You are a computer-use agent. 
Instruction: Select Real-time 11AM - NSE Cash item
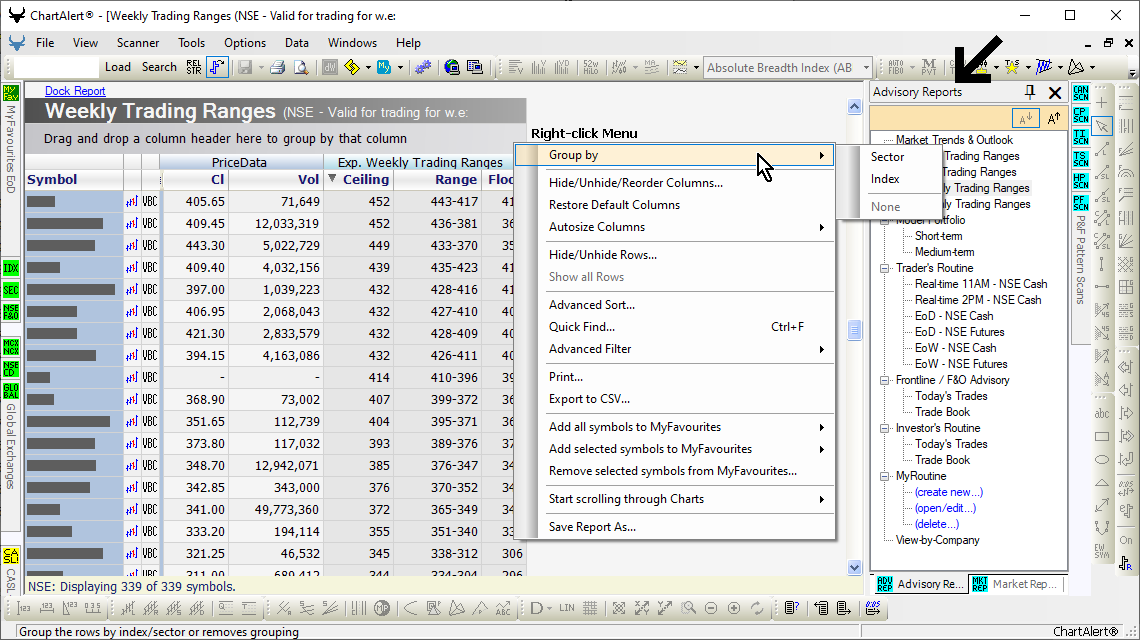pos(981,284)
